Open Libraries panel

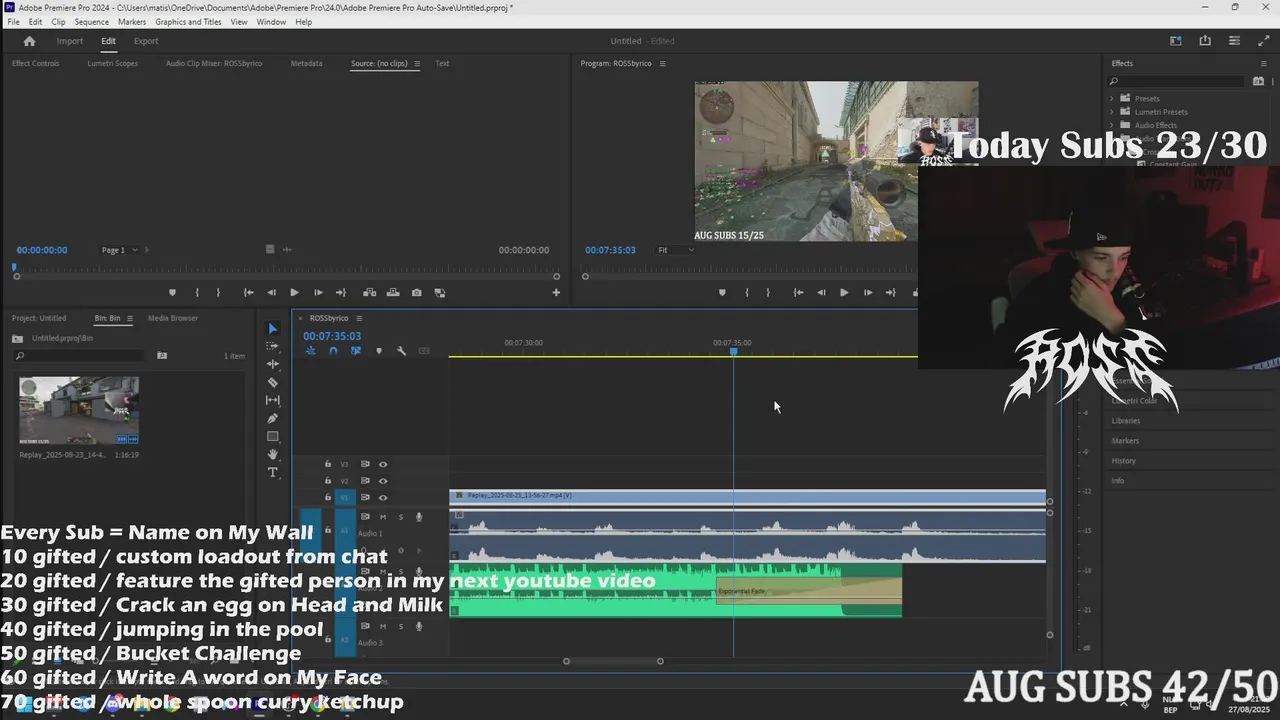pos(1126,420)
